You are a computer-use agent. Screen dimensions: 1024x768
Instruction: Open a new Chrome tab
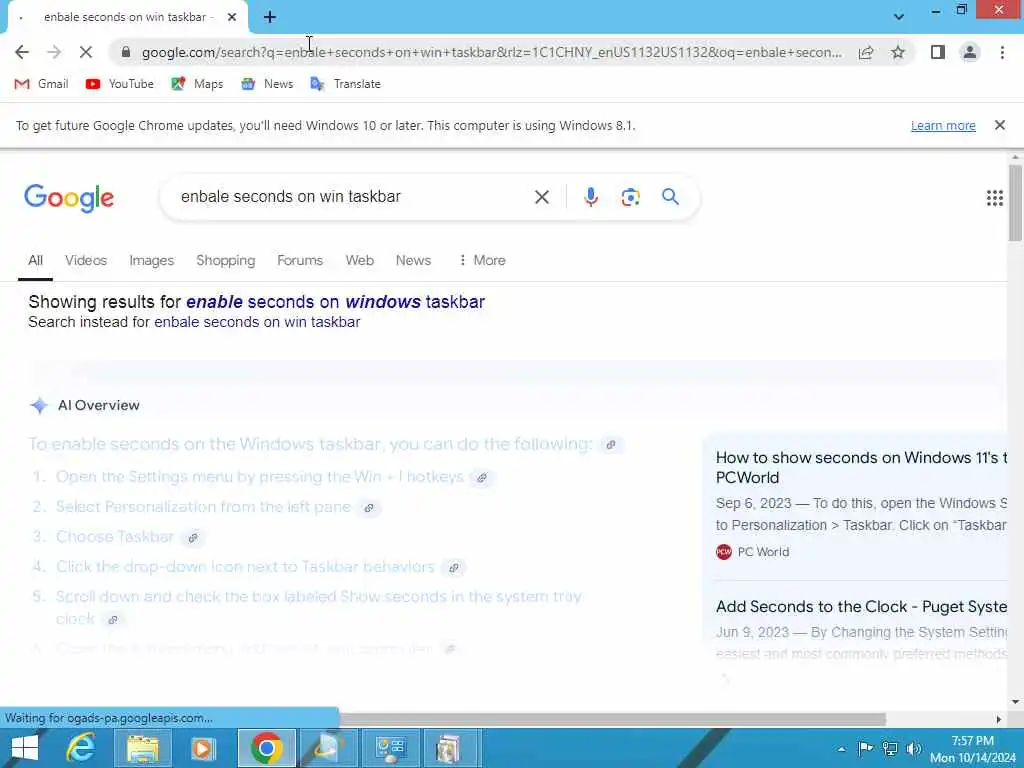pyautogui.click(x=270, y=18)
